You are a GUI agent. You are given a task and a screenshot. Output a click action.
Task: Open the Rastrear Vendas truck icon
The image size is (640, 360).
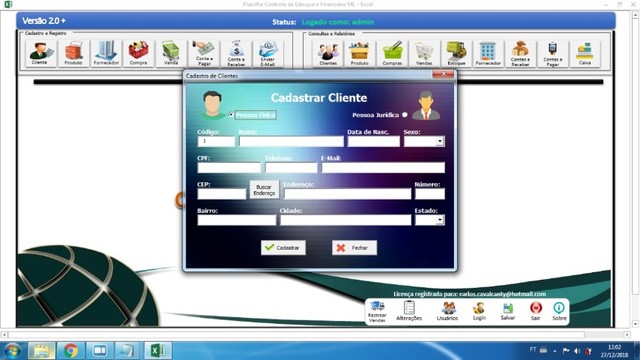pyautogui.click(x=377, y=312)
